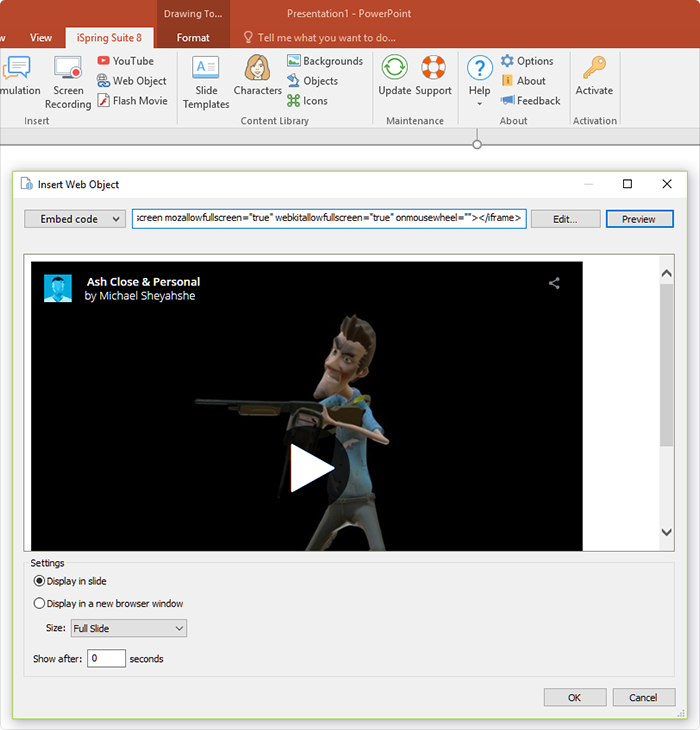The image size is (700, 730).
Task: Click the Show after seconds field
Action: (106, 658)
